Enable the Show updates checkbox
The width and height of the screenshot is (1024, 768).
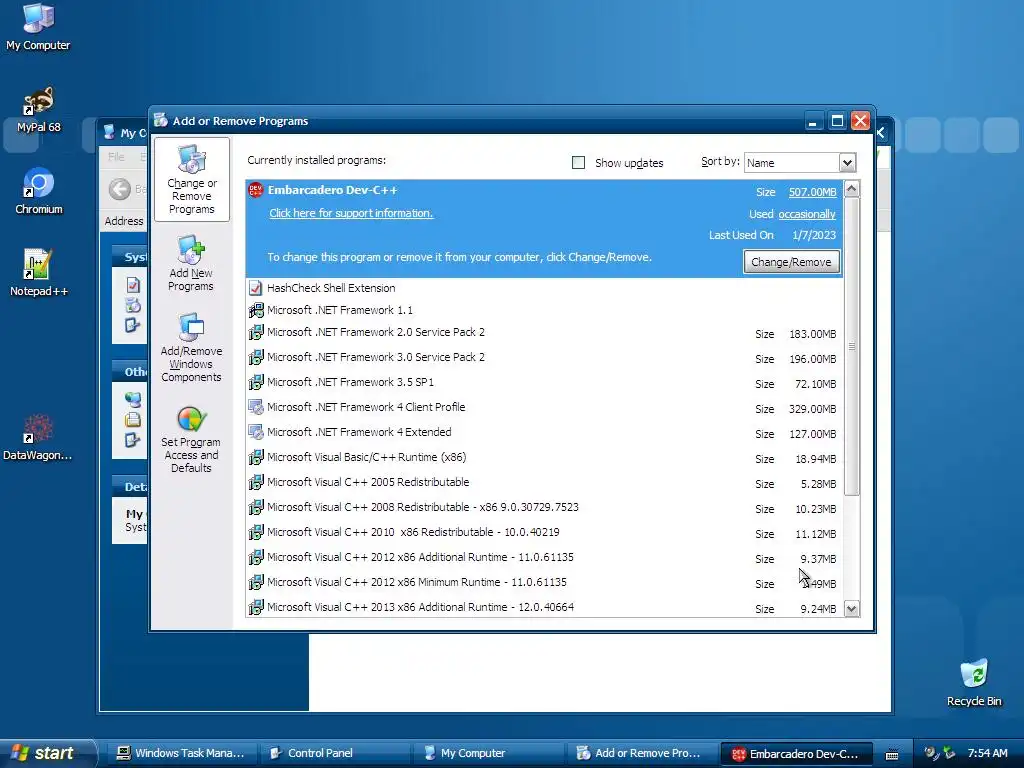(579, 163)
